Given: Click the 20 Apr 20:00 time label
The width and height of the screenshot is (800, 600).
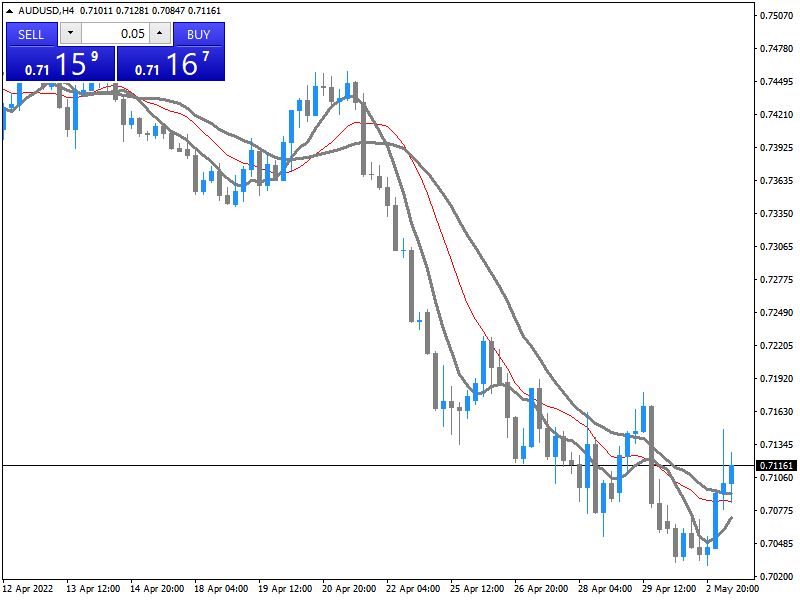Looking at the screenshot, I should (351, 589).
